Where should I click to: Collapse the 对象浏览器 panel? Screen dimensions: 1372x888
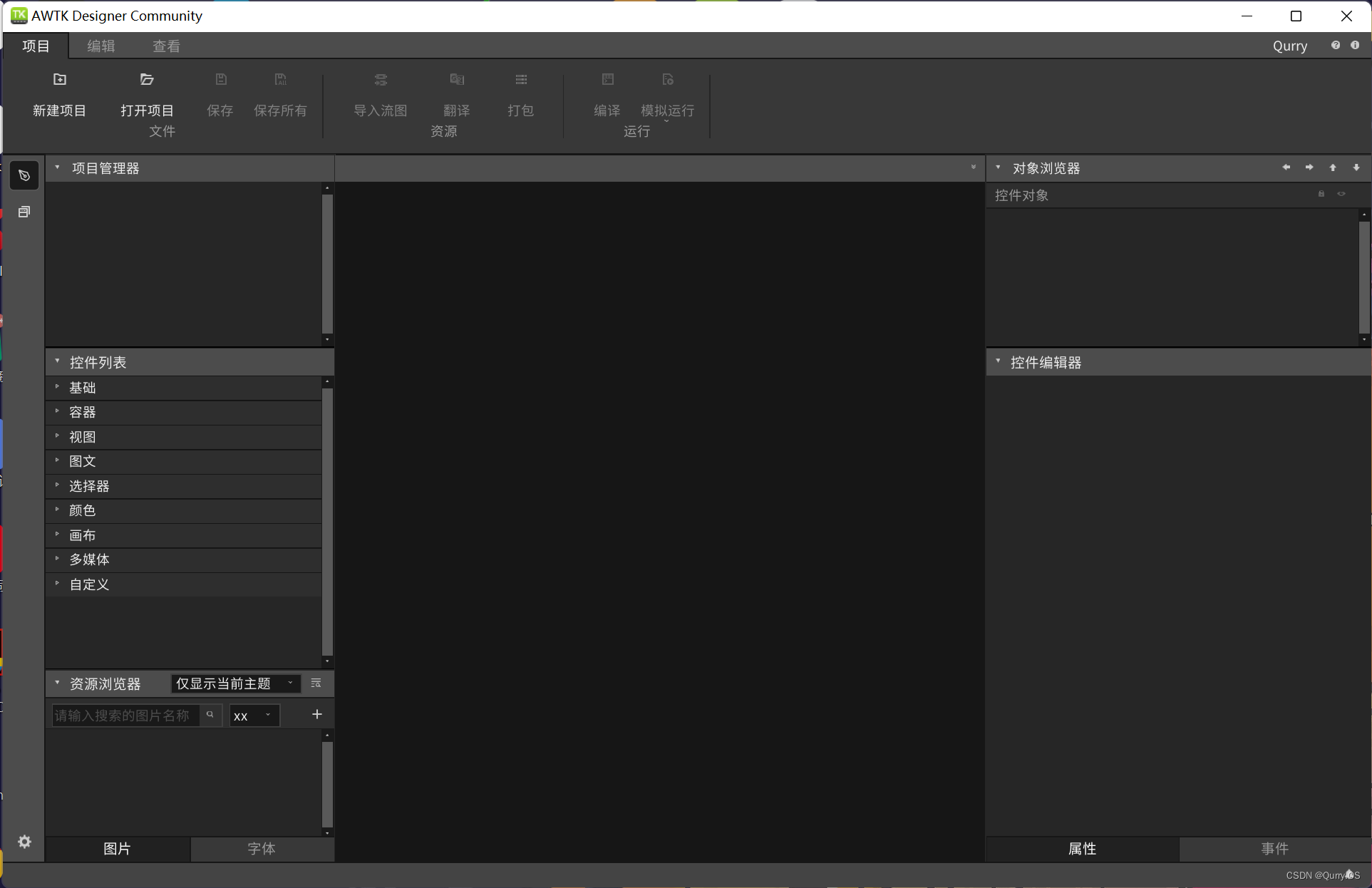(999, 167)
